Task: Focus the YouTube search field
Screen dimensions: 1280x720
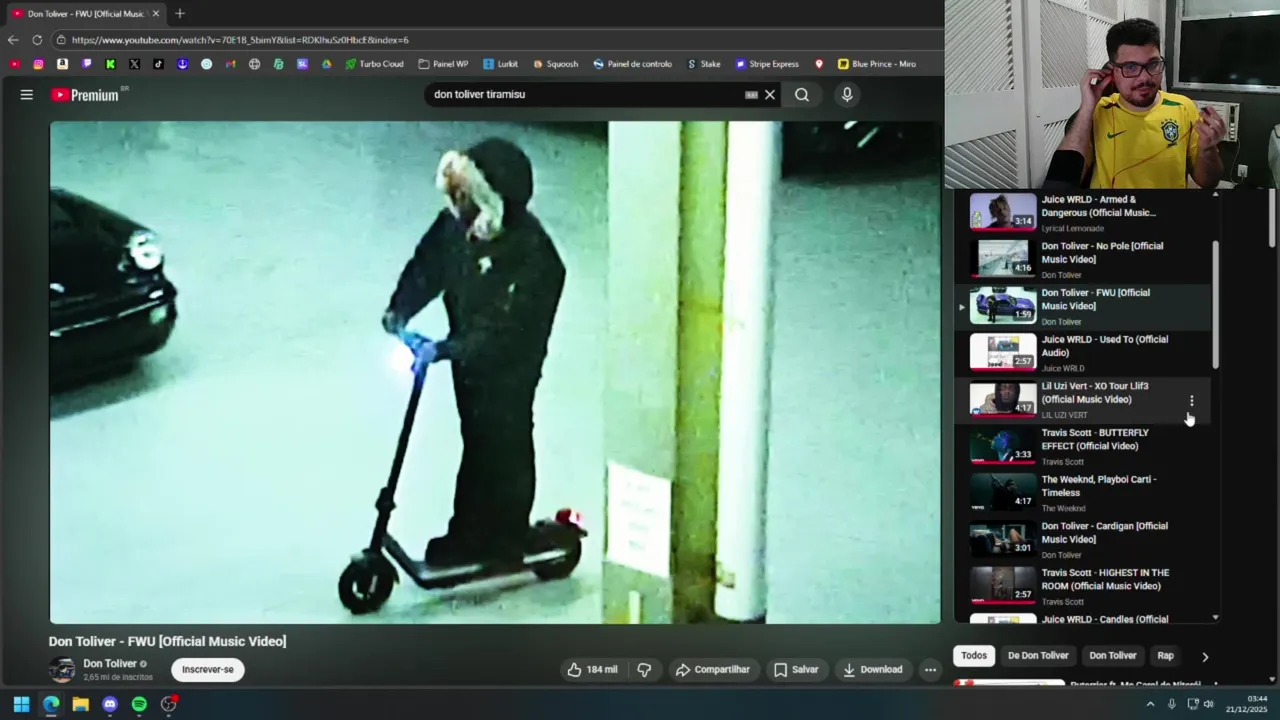Action: coord(585,95)
